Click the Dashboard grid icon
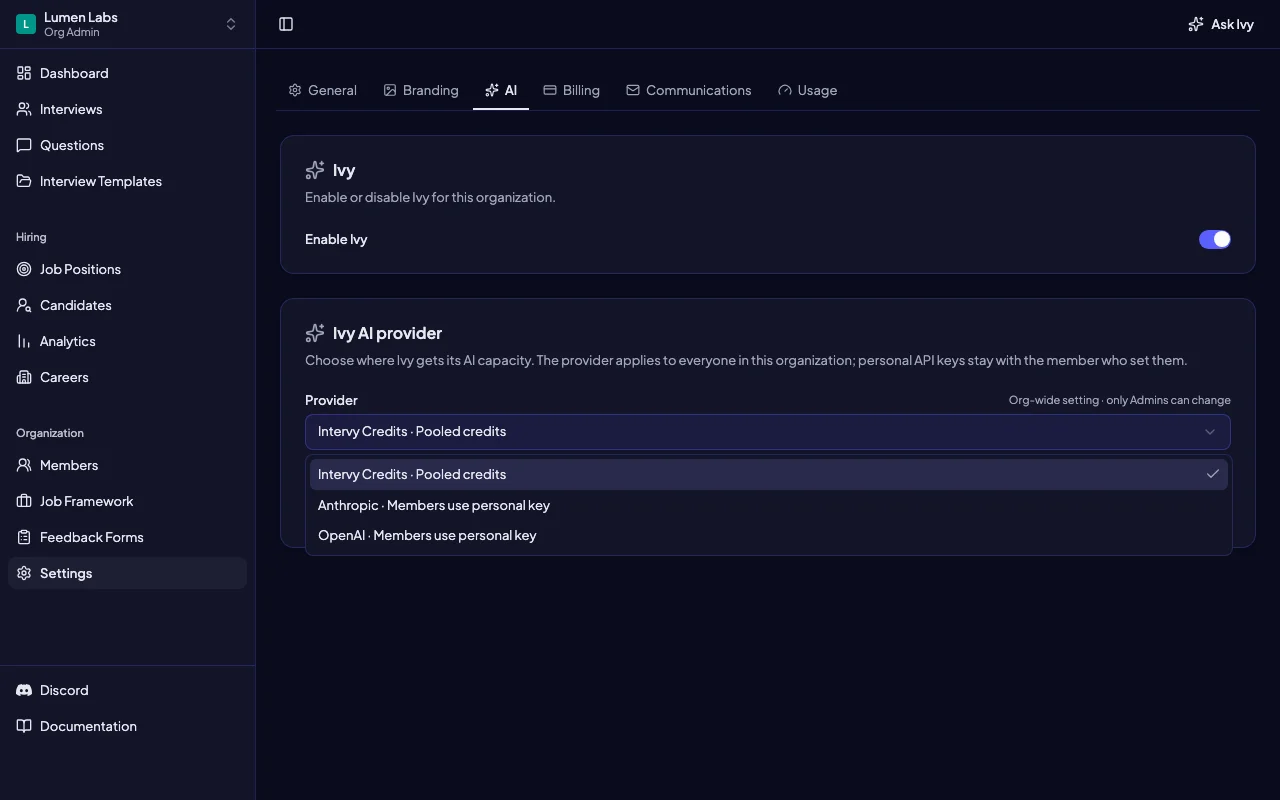The height and width of the screenshot is (800, 1280). click(x=24, y=73)
